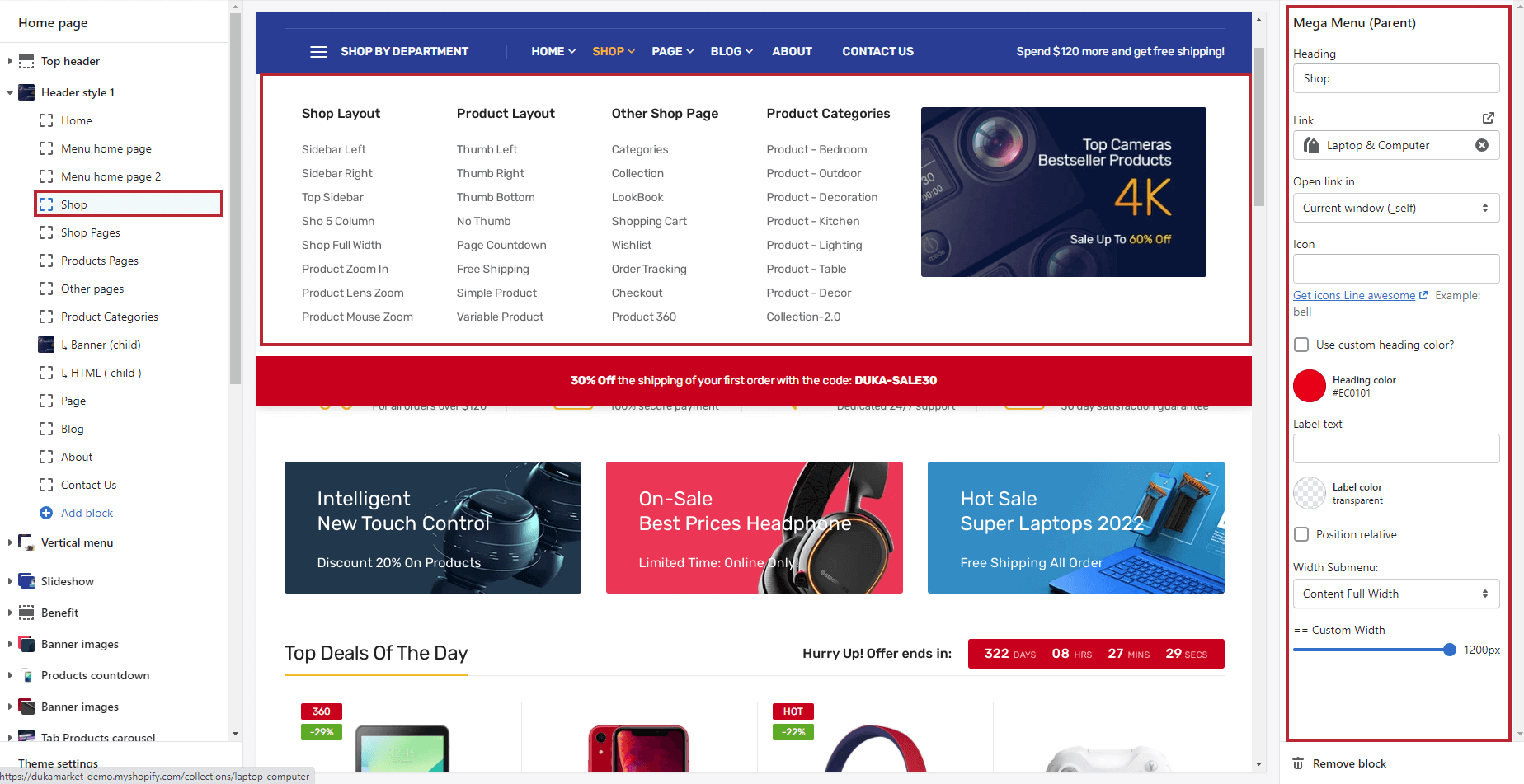Open the Open link in dropdown

coord(1396,208)
